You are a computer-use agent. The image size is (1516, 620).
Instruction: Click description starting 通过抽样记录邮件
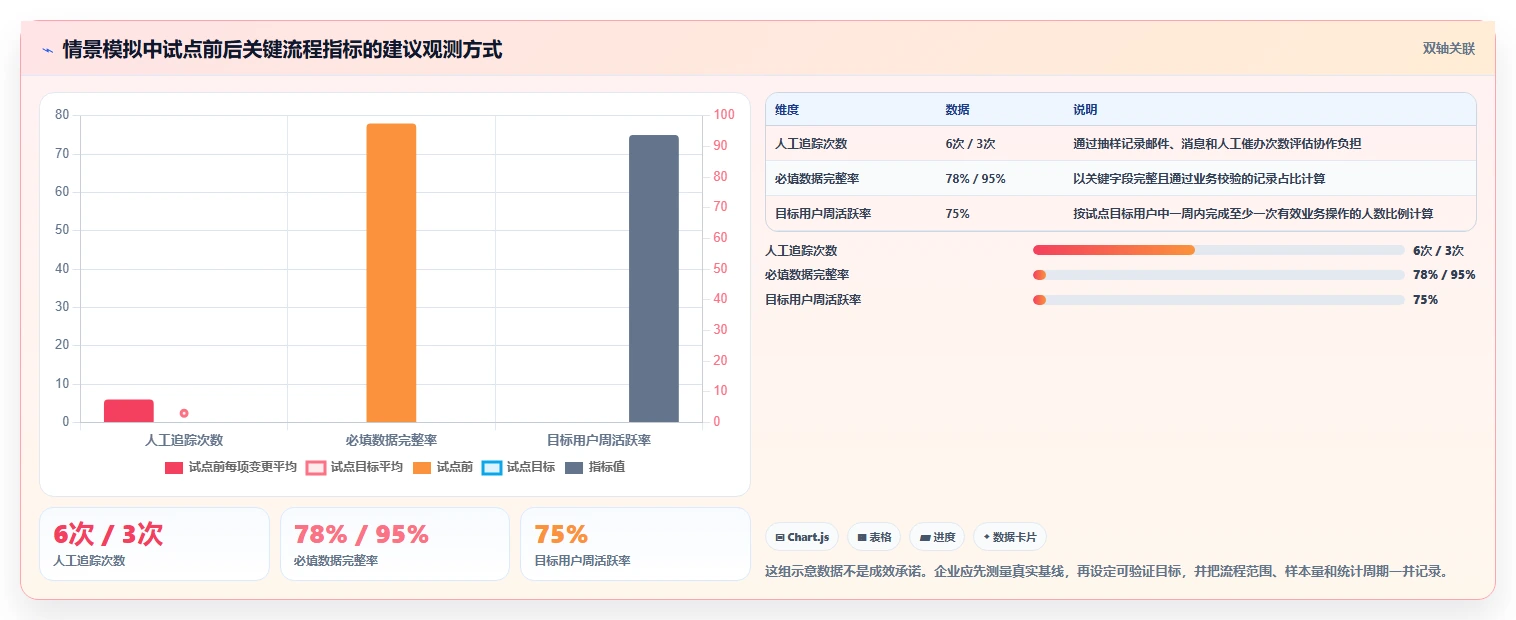[x=1217, y=144]
